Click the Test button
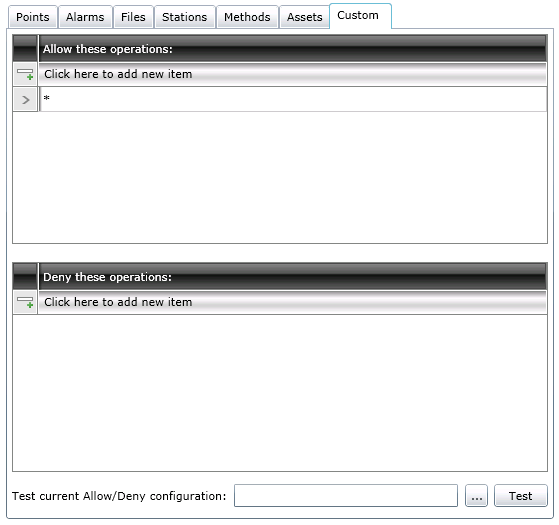 click(520, 496)
